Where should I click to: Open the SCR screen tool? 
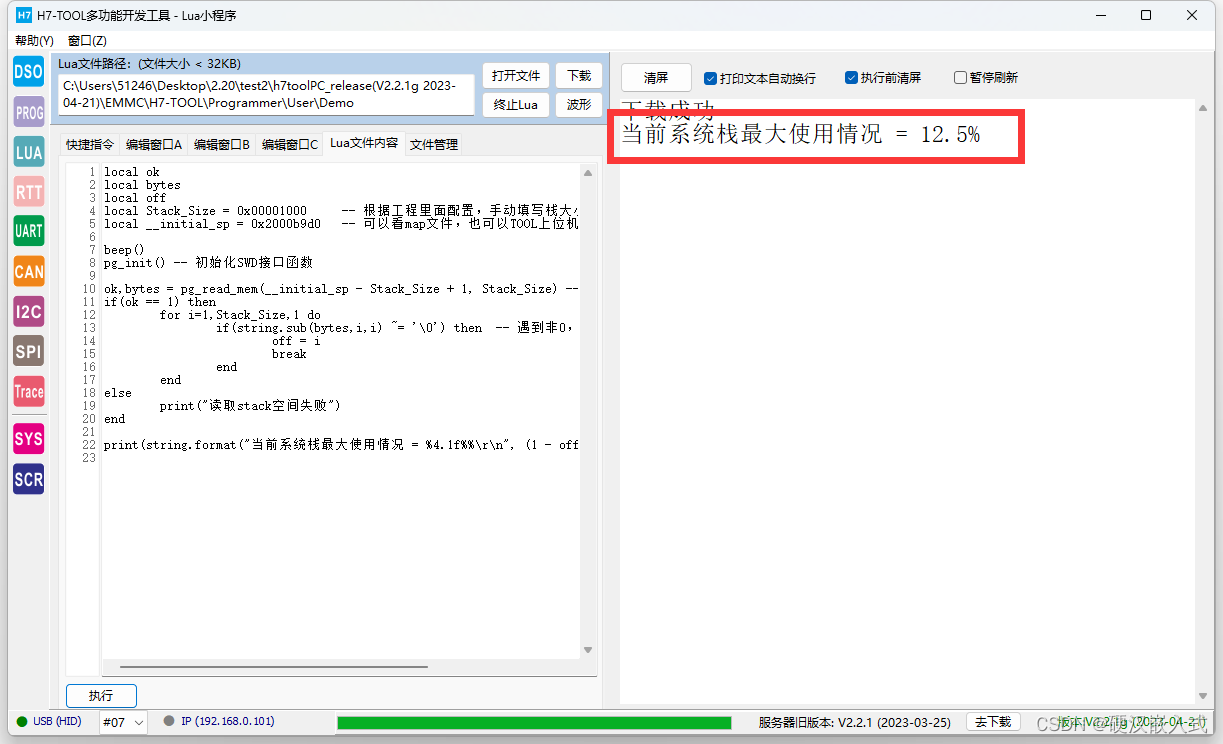click(29, 479)
